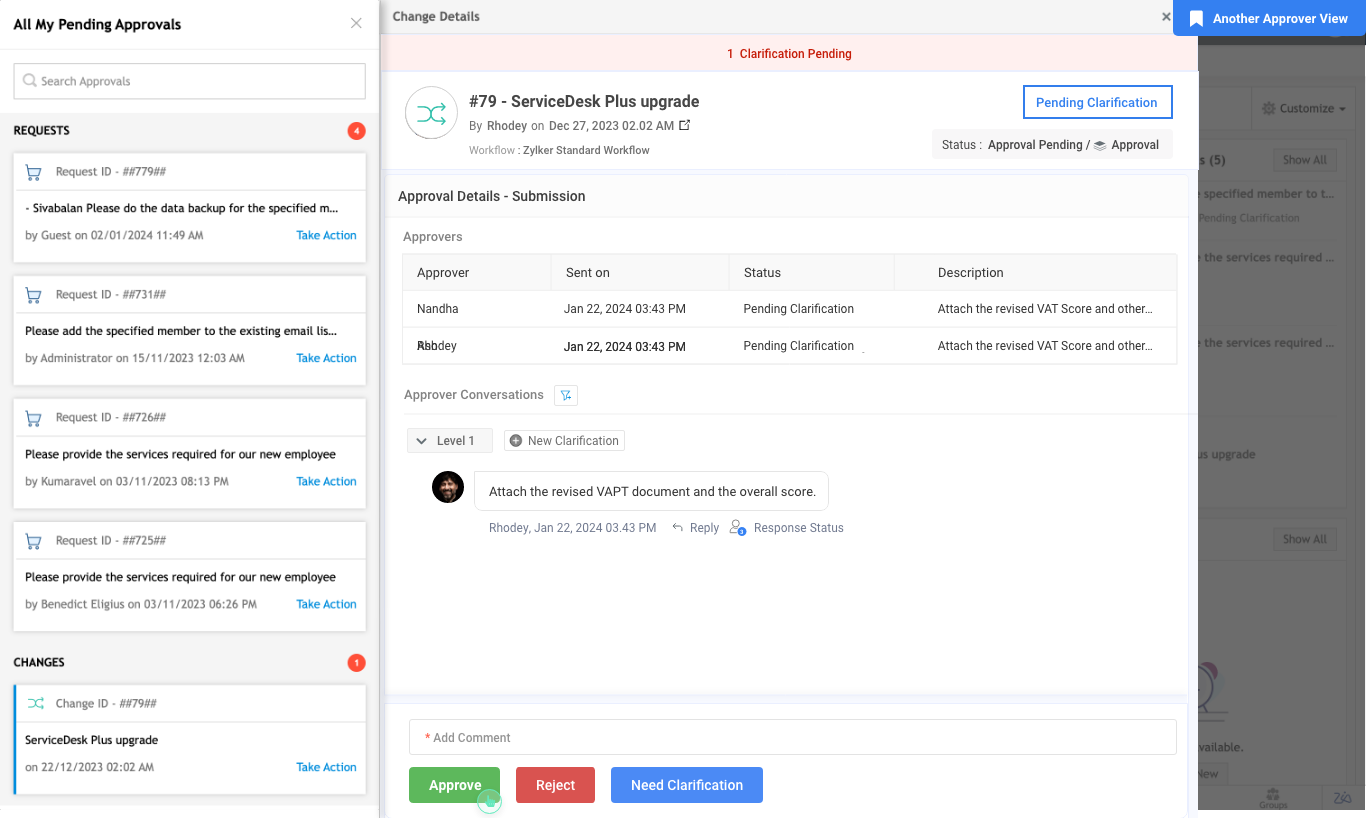Click the cart icon for Request ##779##
The image size is (1366, 818).
pyautogui.click(x=34, y=172)
